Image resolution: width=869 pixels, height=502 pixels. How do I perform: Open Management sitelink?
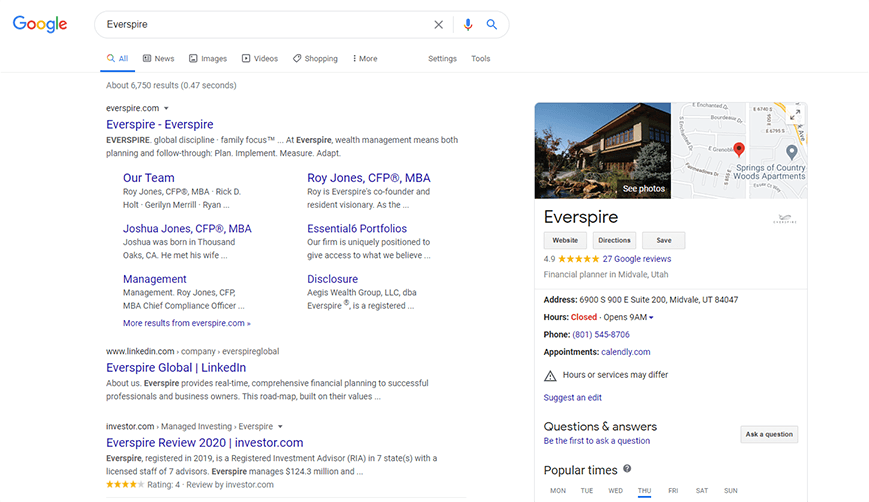pyautogui.click(x=155, y=279)
